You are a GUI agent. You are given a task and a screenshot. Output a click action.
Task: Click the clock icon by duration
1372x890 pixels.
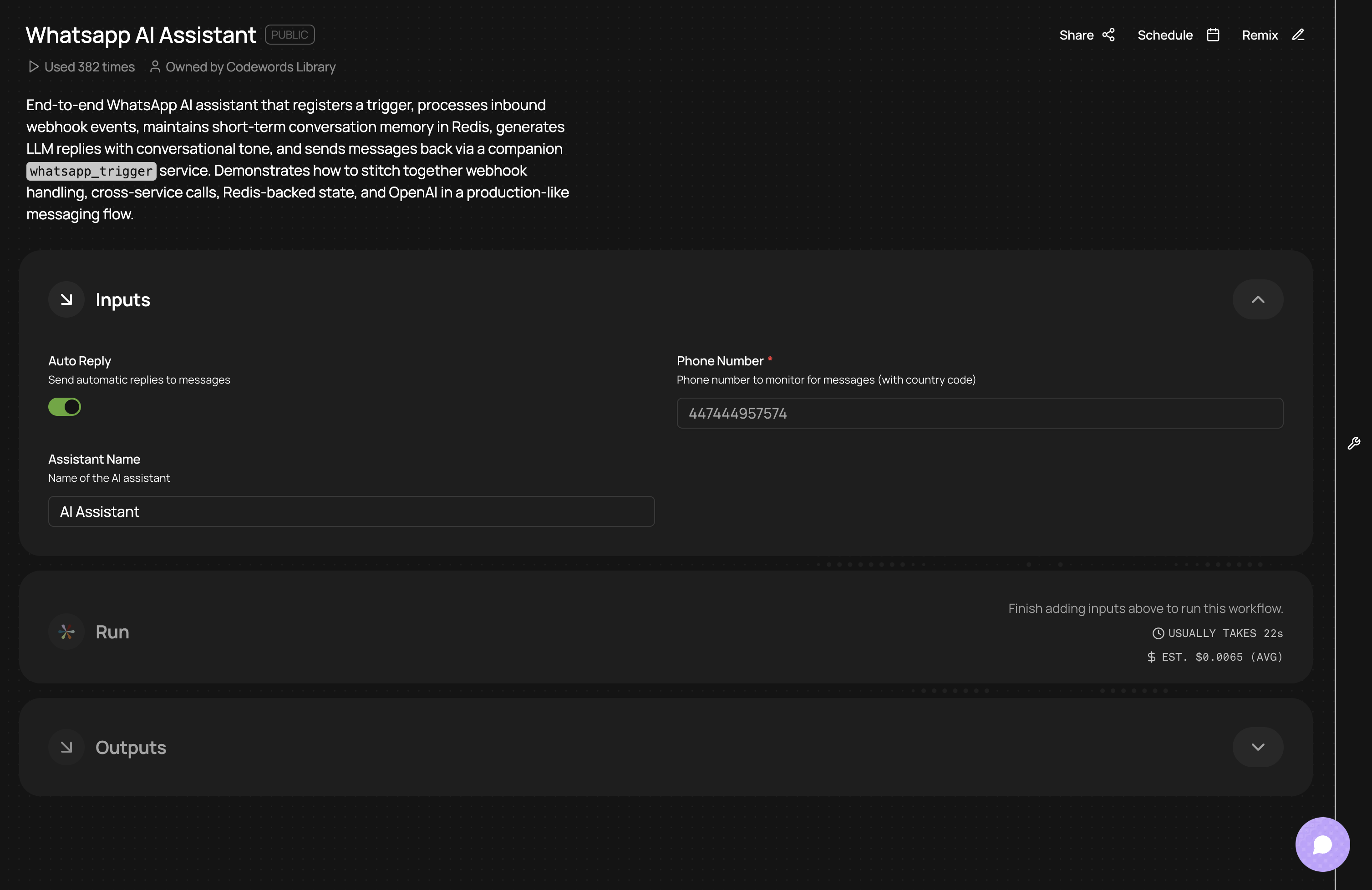(x=1158, y=634)
